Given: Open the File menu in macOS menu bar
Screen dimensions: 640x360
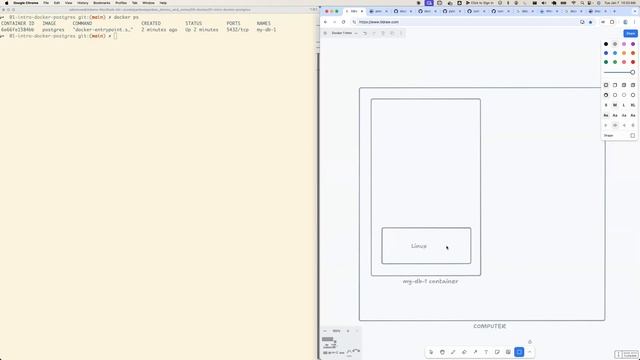Looking at the screenshot, I should [46, 3].
